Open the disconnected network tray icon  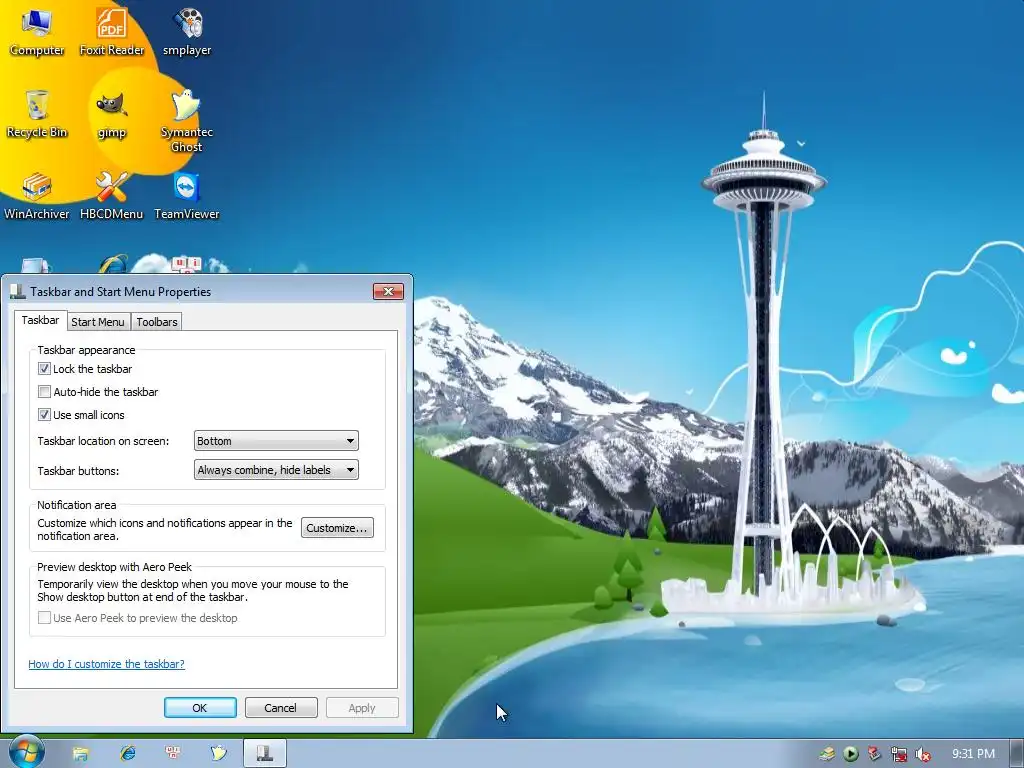pyautogui.click(x=899, y=754)
